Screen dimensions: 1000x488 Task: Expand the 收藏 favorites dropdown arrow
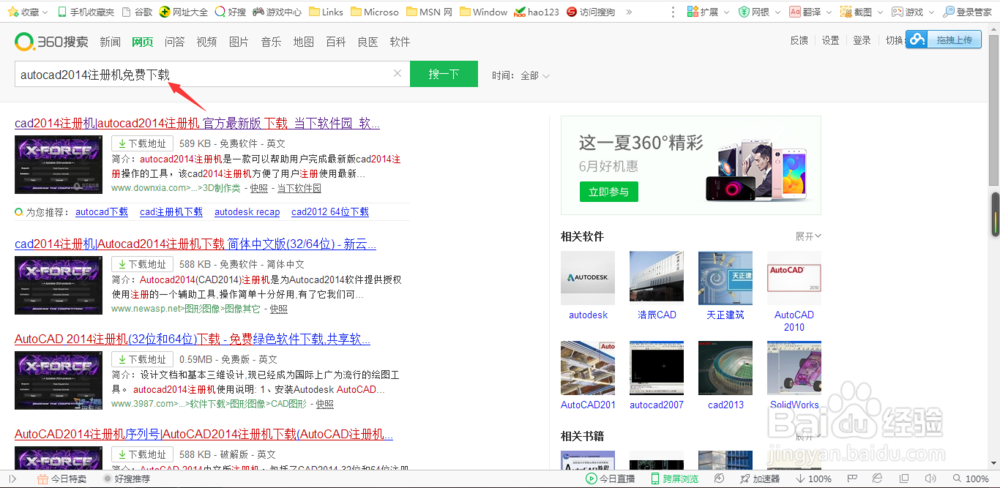[44, 12]
